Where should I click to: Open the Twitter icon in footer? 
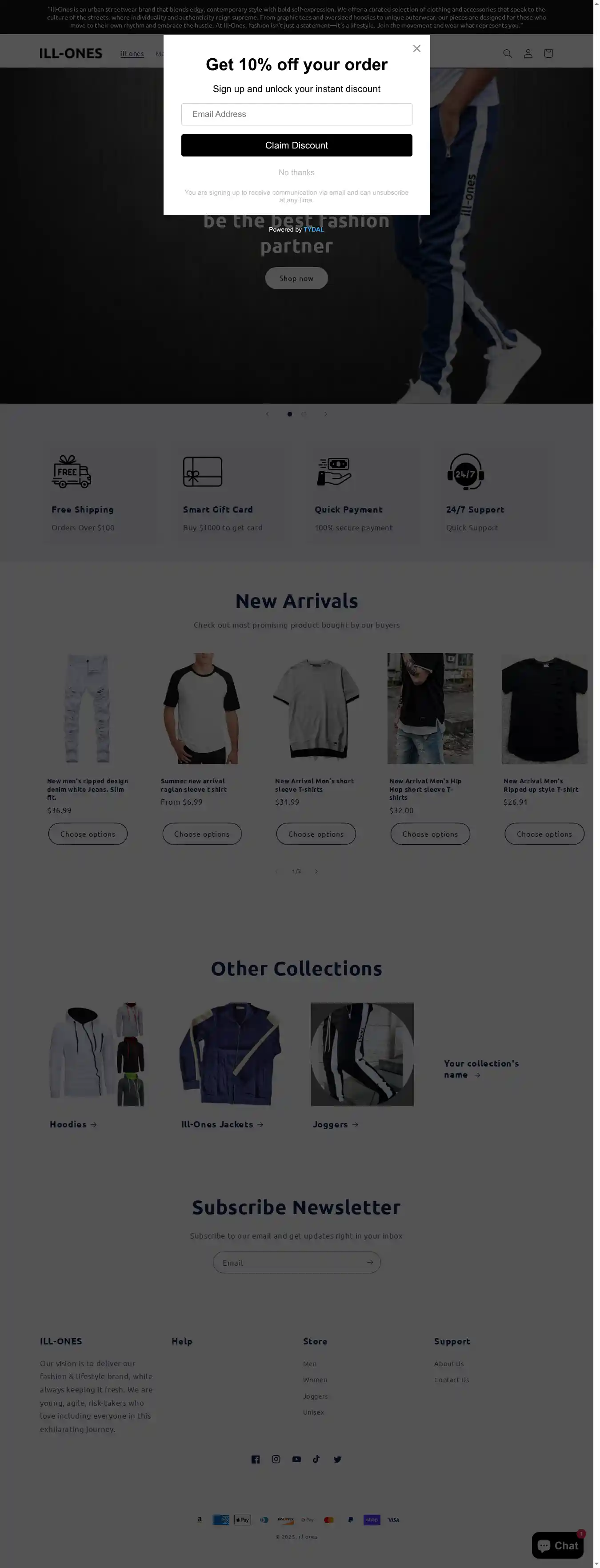[x=338, y=1459]
